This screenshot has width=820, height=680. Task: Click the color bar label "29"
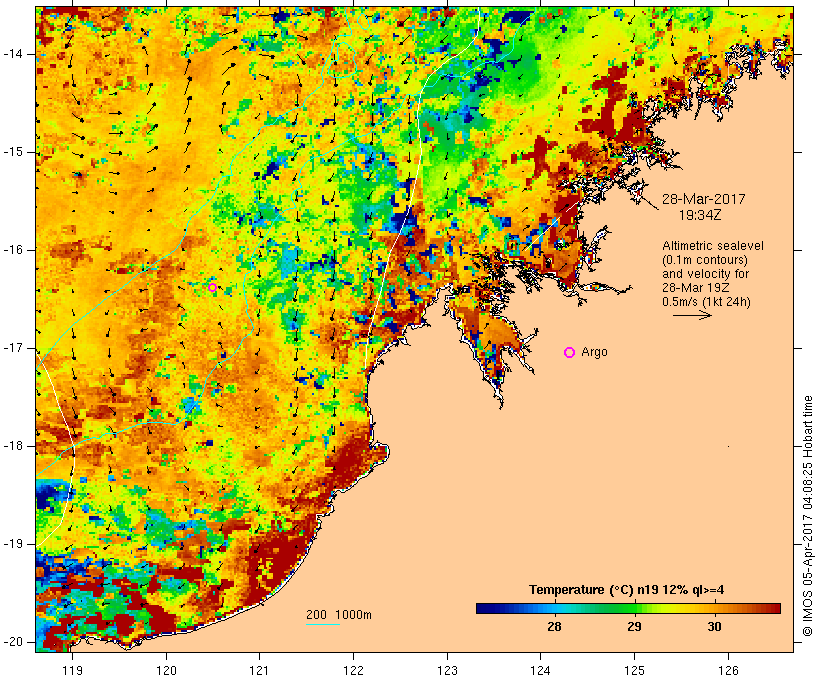tap(634, 626)
